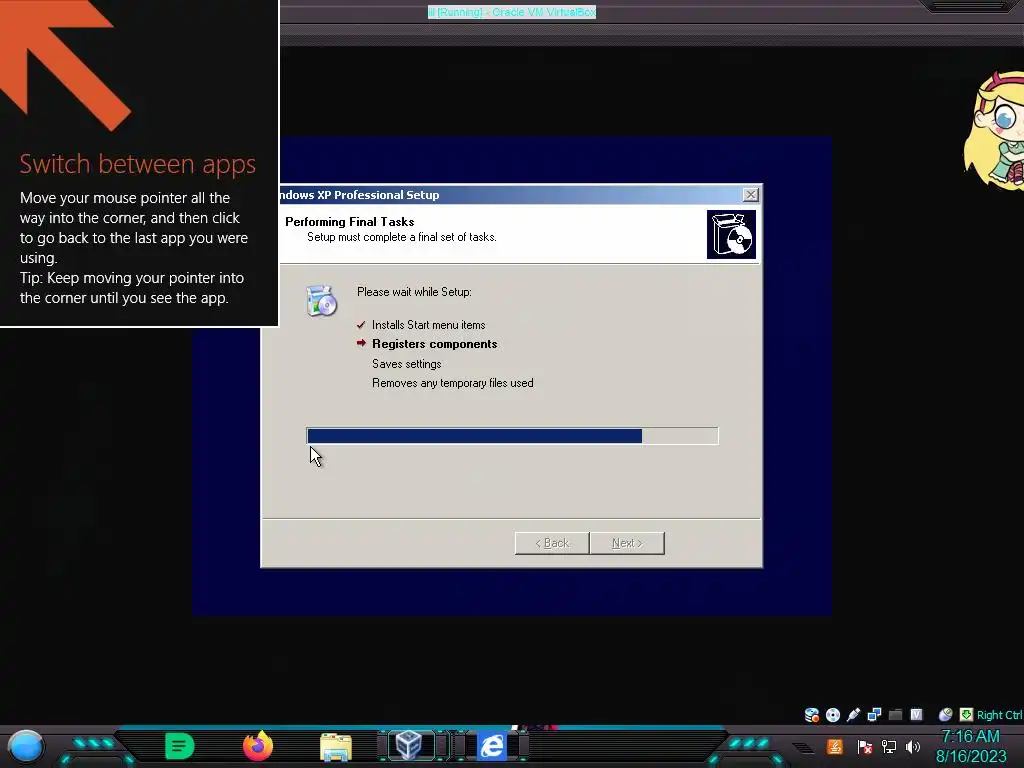
Task: Open the Java update tray icon
Action: (834, 746)
